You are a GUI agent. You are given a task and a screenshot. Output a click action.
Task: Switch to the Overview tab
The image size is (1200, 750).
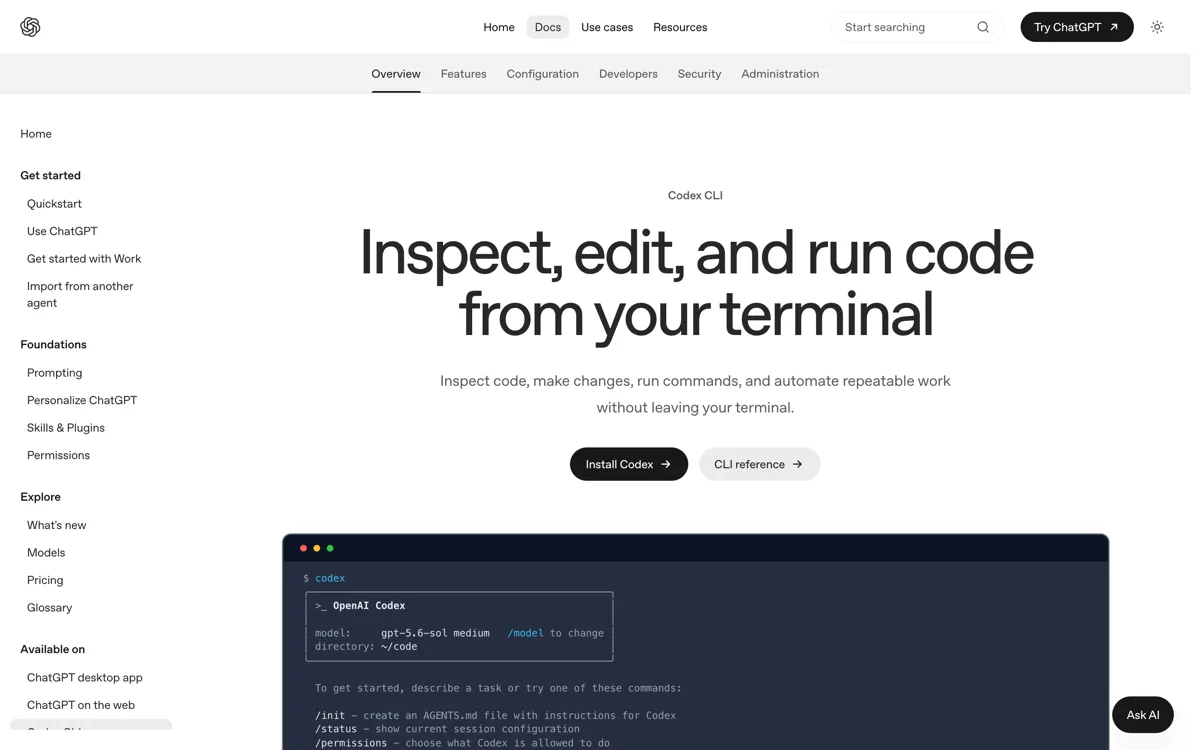396,74
